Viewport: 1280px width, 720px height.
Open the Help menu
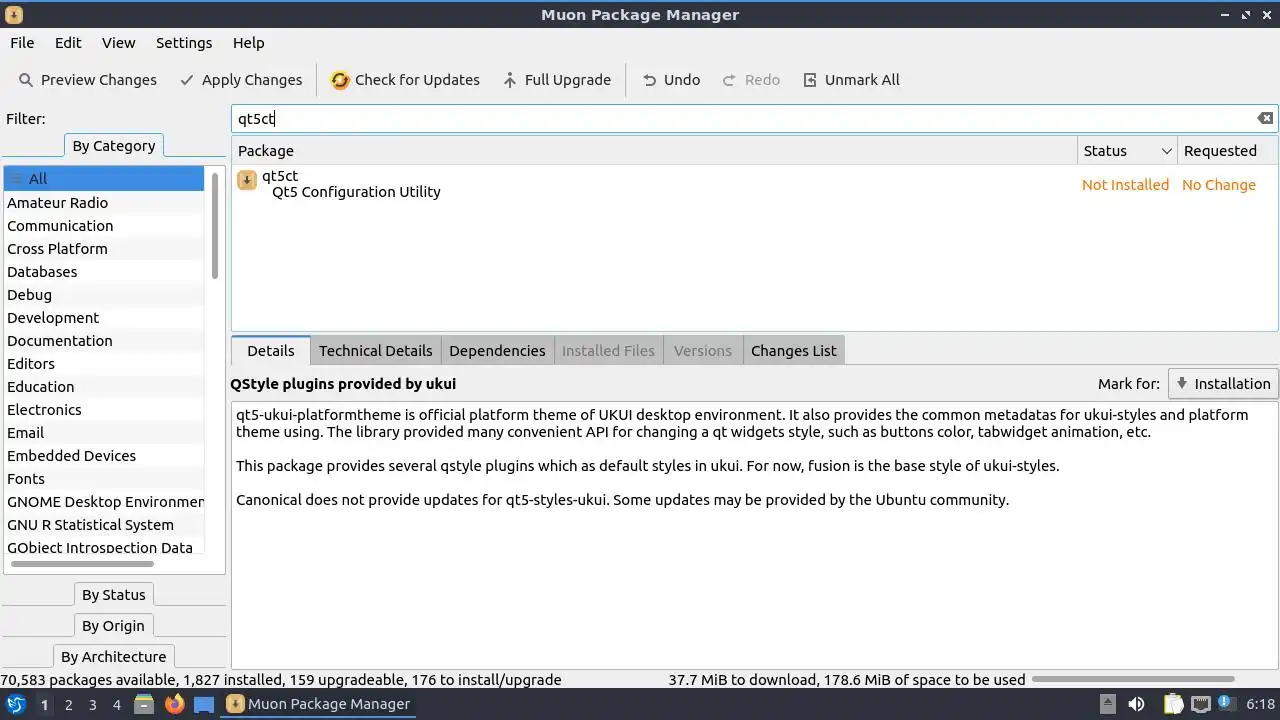(x=248, y=43)
